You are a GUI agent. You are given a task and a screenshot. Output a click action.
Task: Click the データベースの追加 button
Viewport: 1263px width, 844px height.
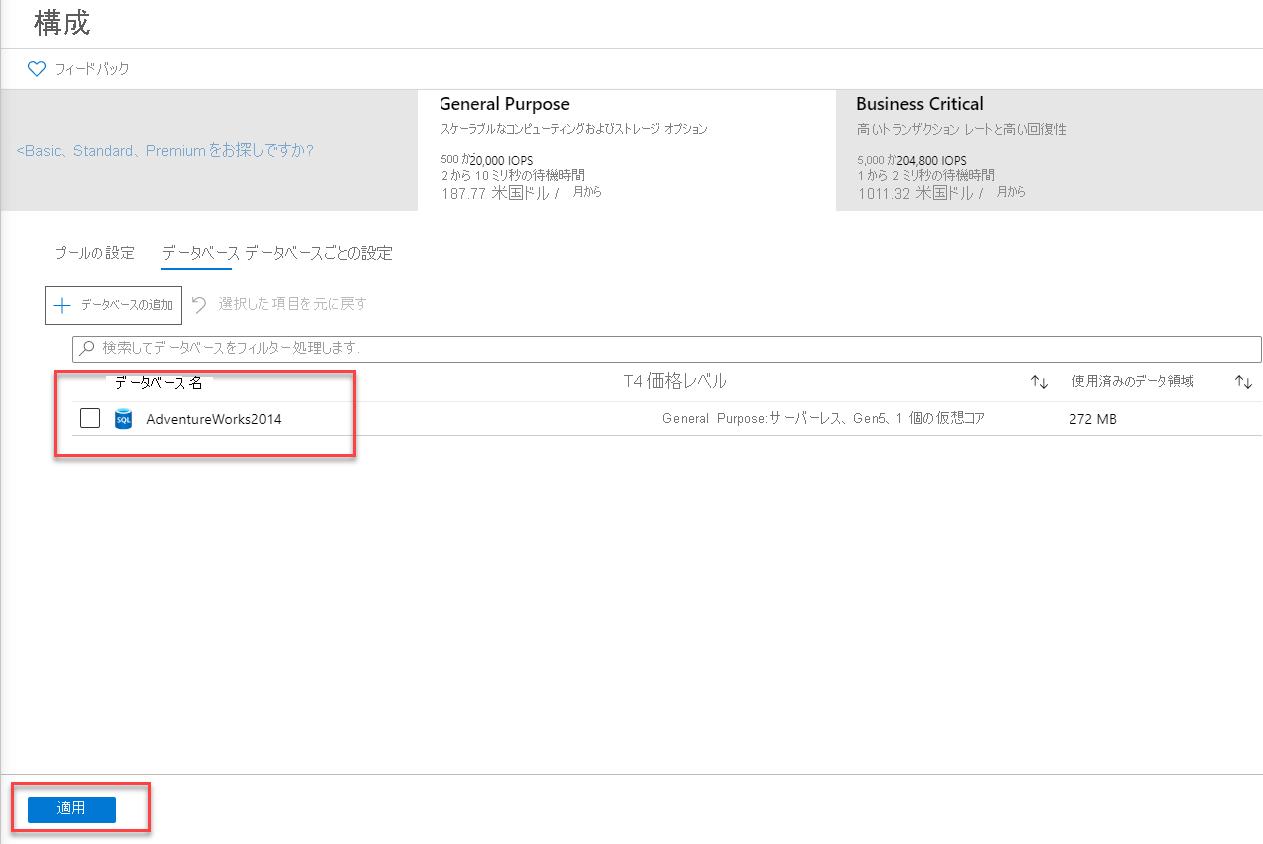113,305
